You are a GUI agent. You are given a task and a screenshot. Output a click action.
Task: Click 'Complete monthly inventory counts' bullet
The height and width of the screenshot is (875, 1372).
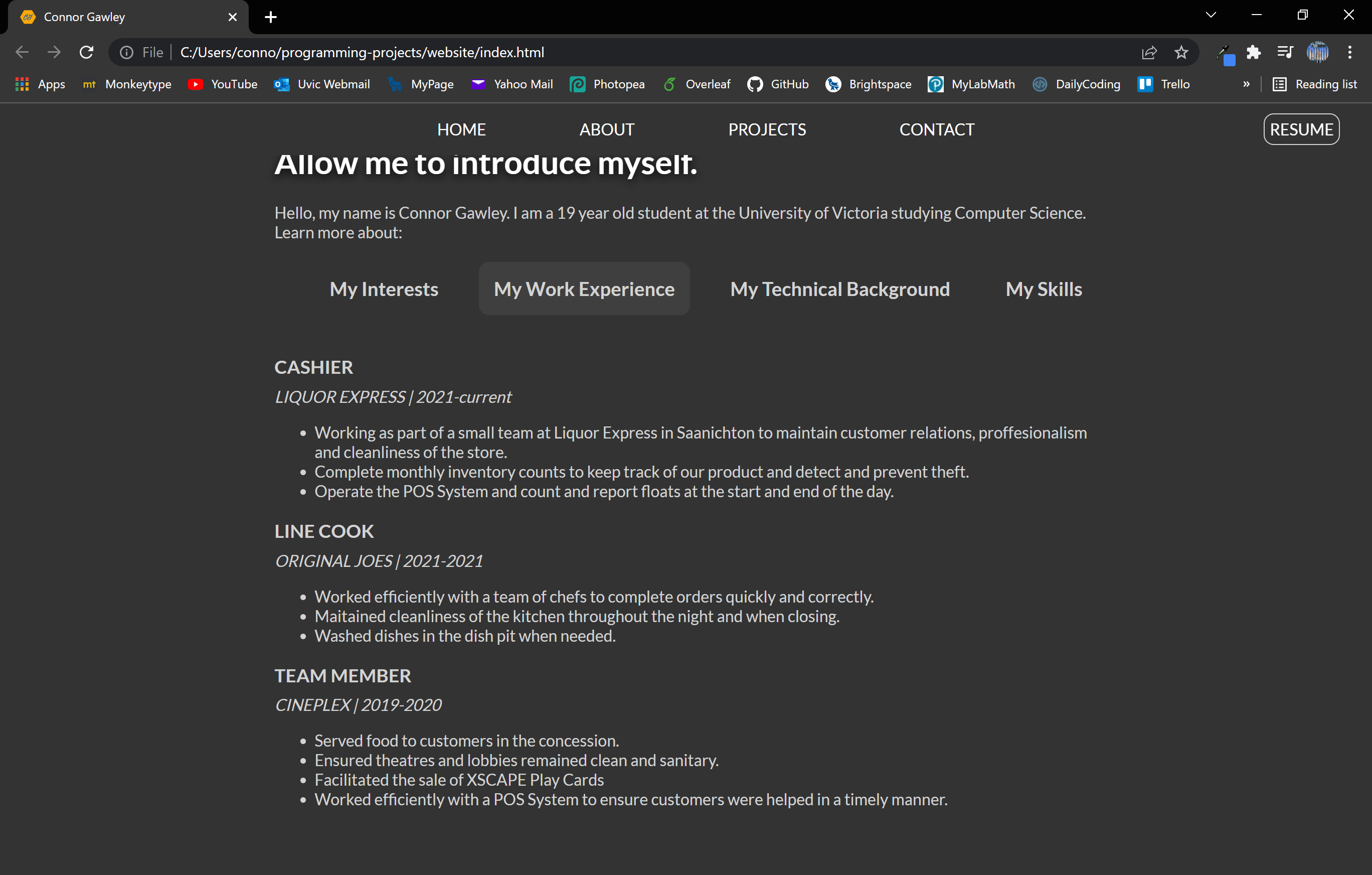(641, 472)
